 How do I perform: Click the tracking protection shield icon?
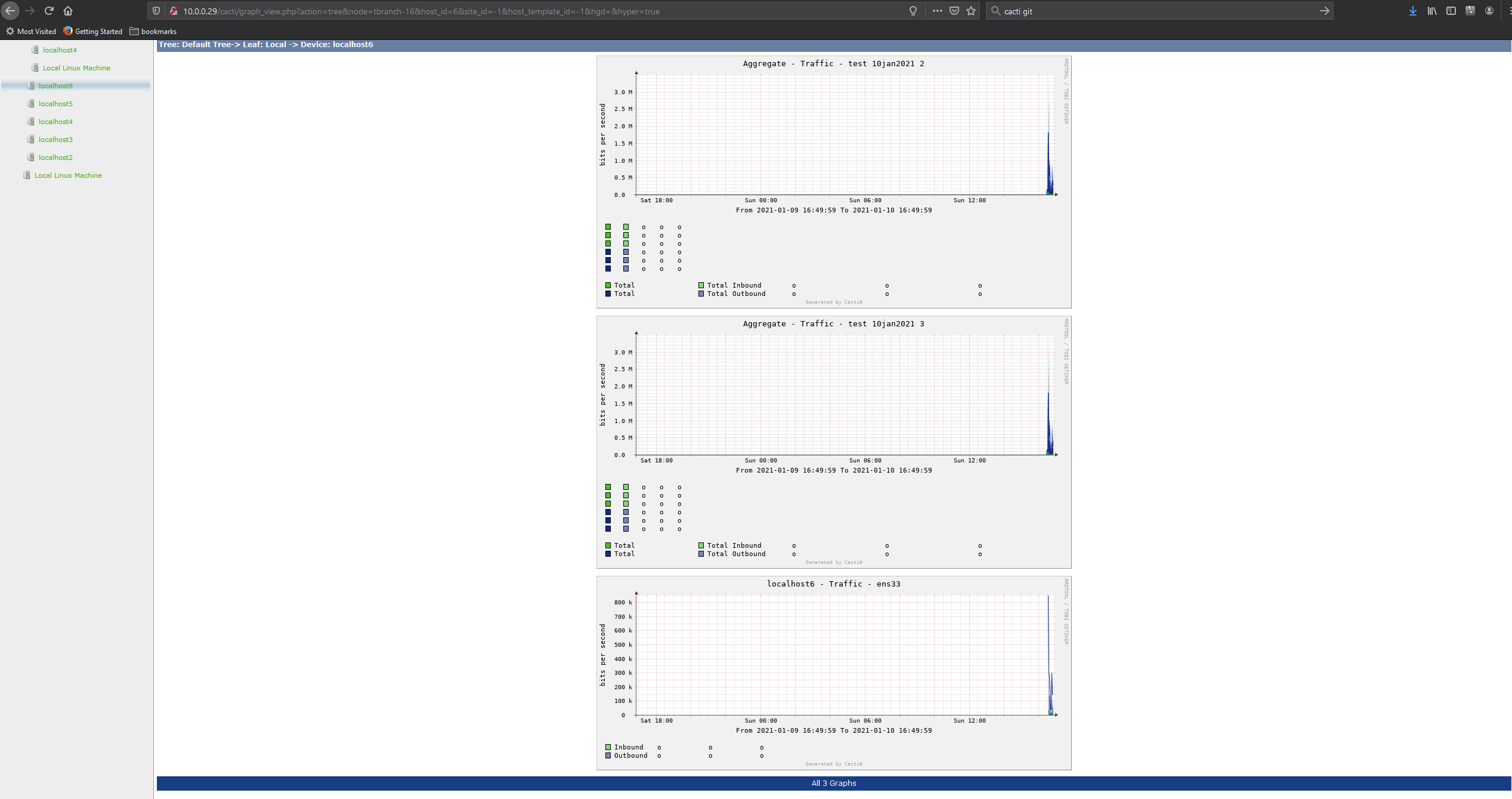coord(156,11)
